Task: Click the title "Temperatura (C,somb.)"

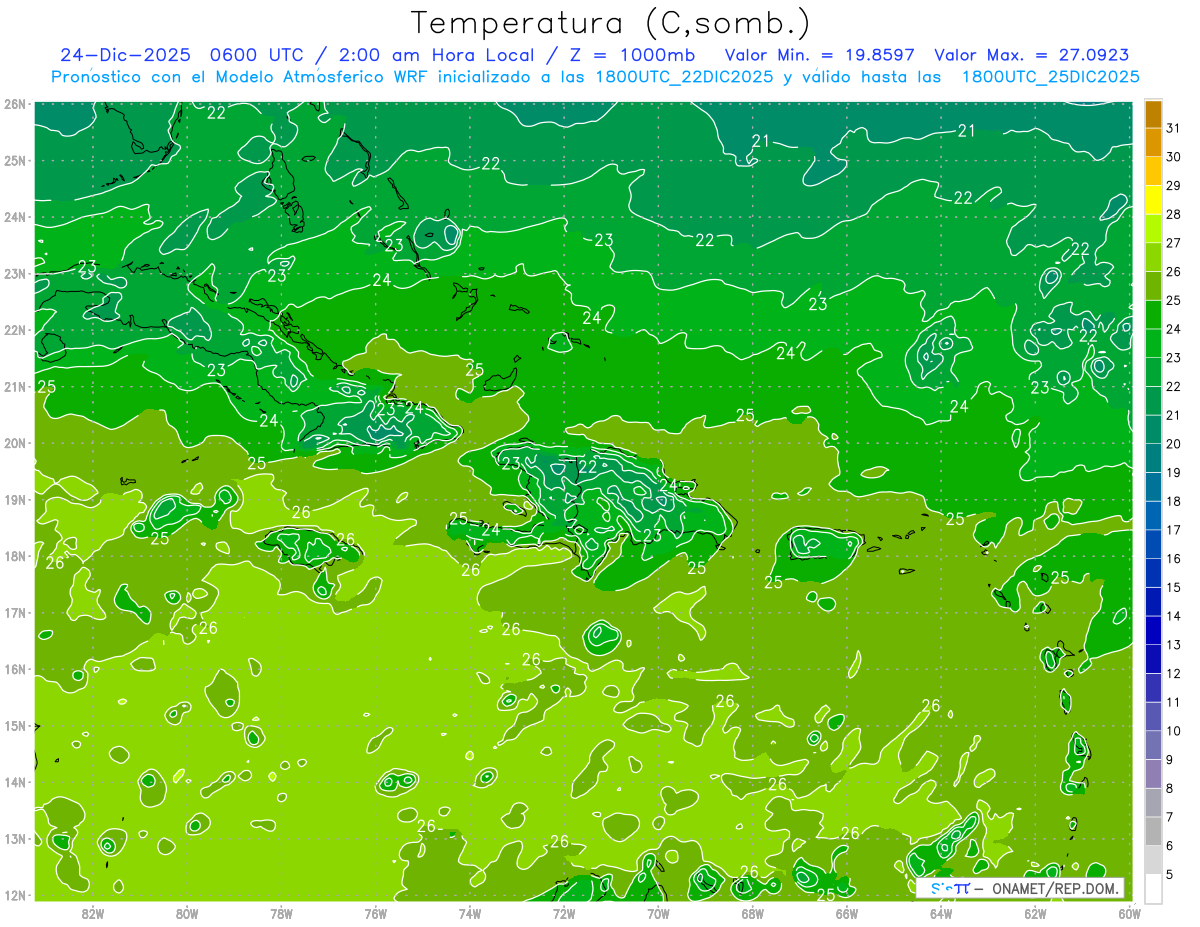Action: (611, 23)
